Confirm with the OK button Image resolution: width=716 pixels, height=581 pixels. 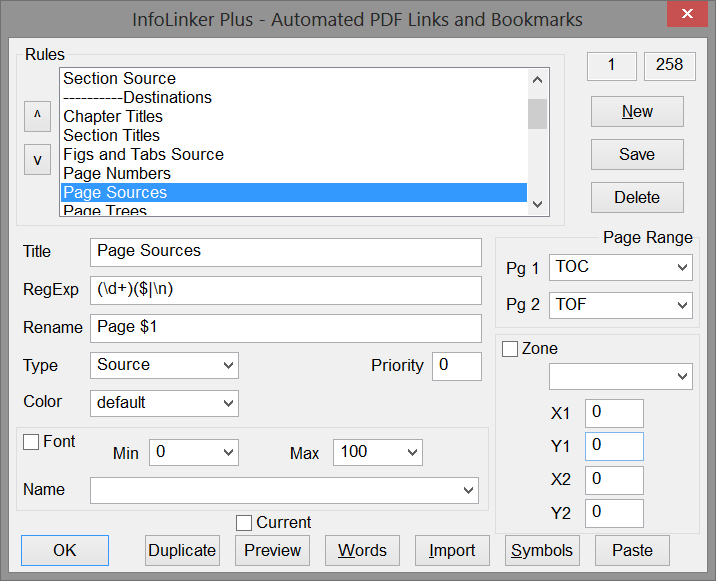65,550
